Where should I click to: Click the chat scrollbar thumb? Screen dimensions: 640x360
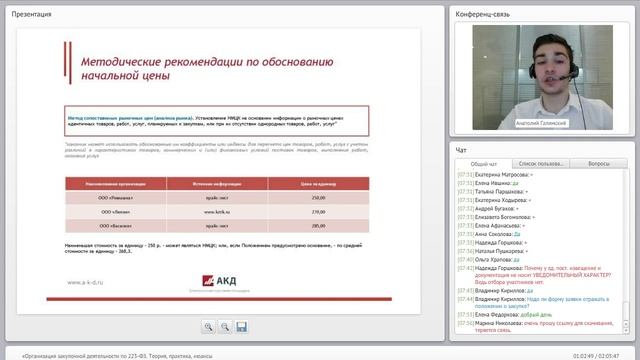[627, 312]
